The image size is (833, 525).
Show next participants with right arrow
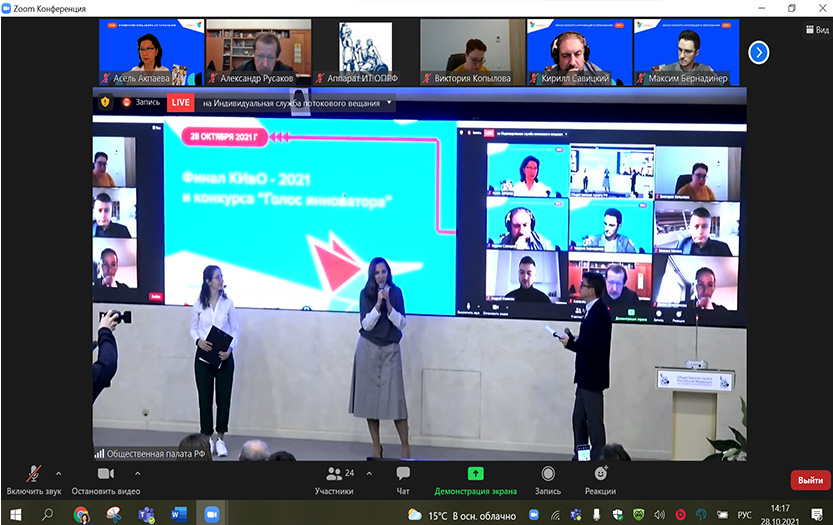(x=759, y=52)
